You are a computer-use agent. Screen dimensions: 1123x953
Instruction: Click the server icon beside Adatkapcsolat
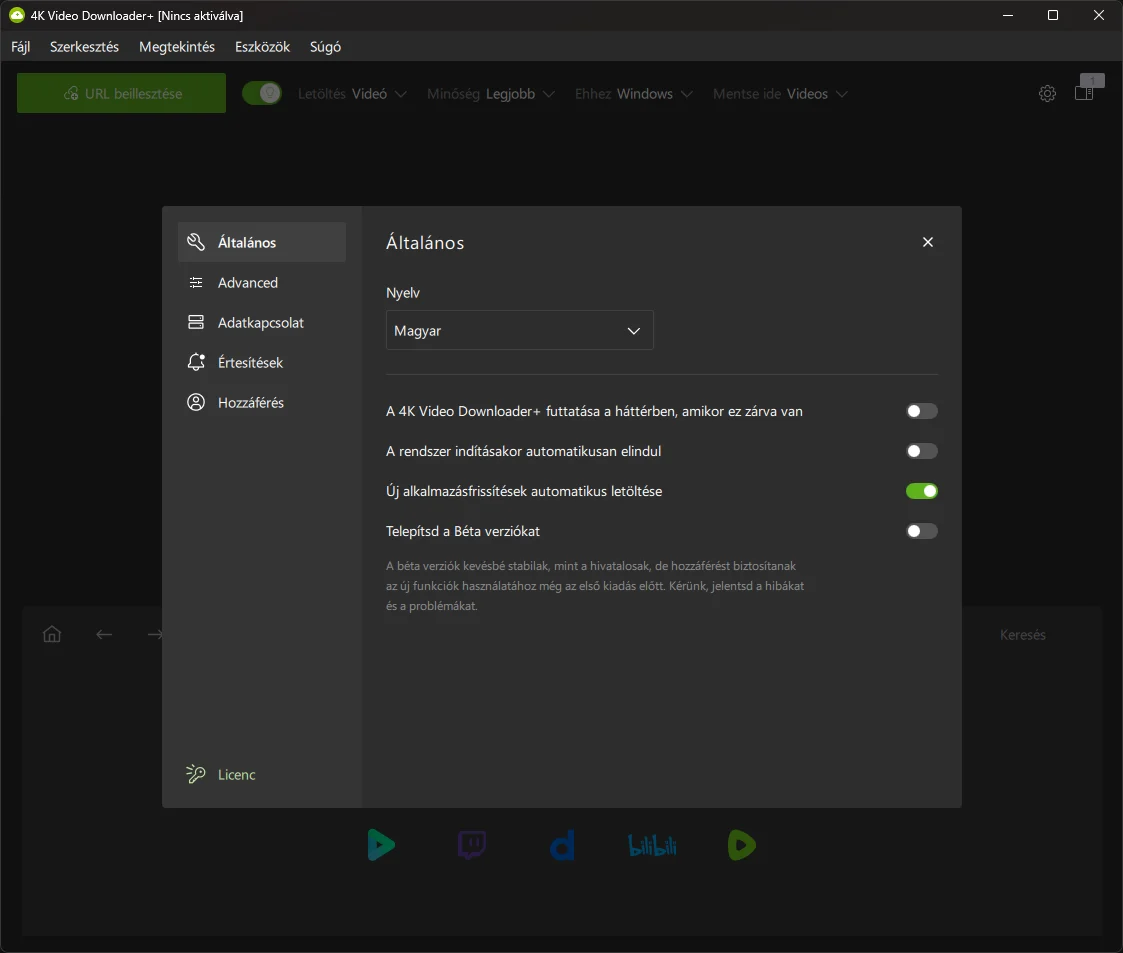(x=196, y=322)
